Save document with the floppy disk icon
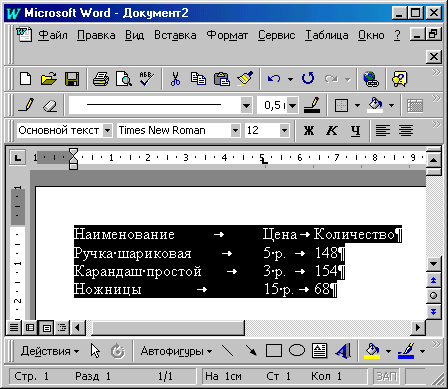Screen dimensions: 448x389 (x=72, y=79)
